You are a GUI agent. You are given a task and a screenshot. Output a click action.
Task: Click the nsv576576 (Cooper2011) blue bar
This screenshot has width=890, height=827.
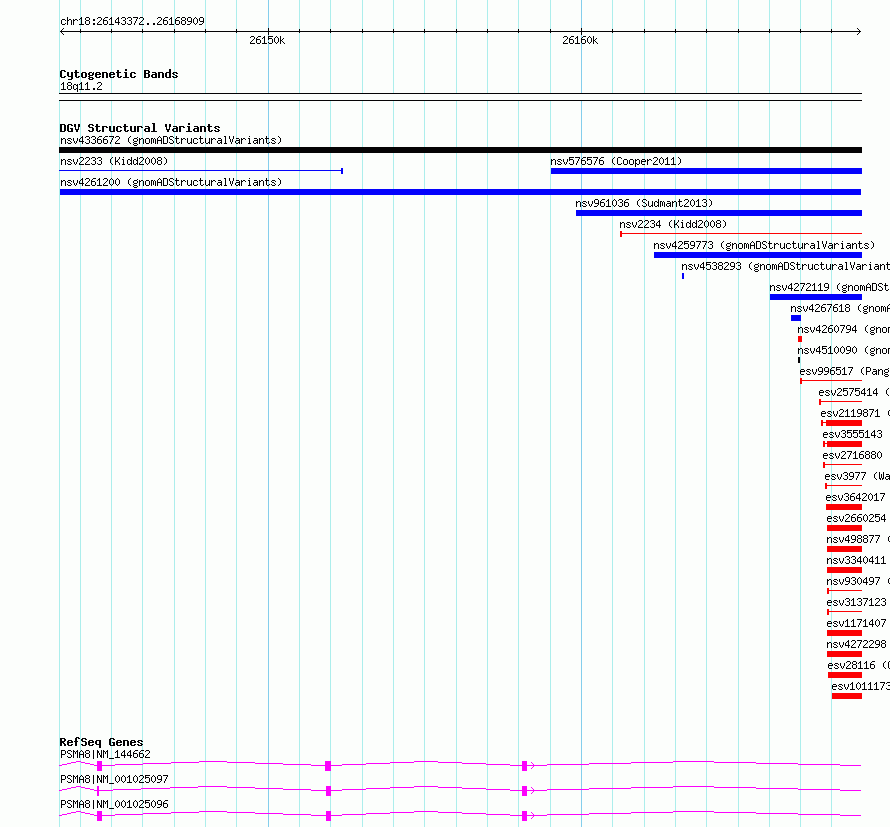(x=706, y=171)
